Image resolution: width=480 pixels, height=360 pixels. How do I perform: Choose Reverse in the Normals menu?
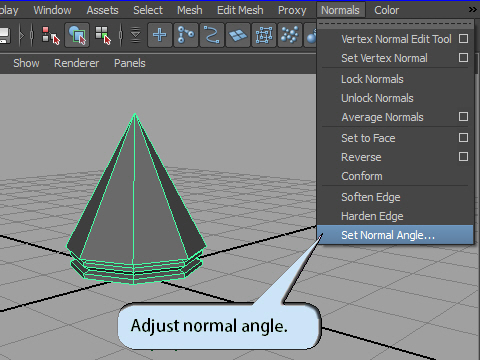point(361,157)
